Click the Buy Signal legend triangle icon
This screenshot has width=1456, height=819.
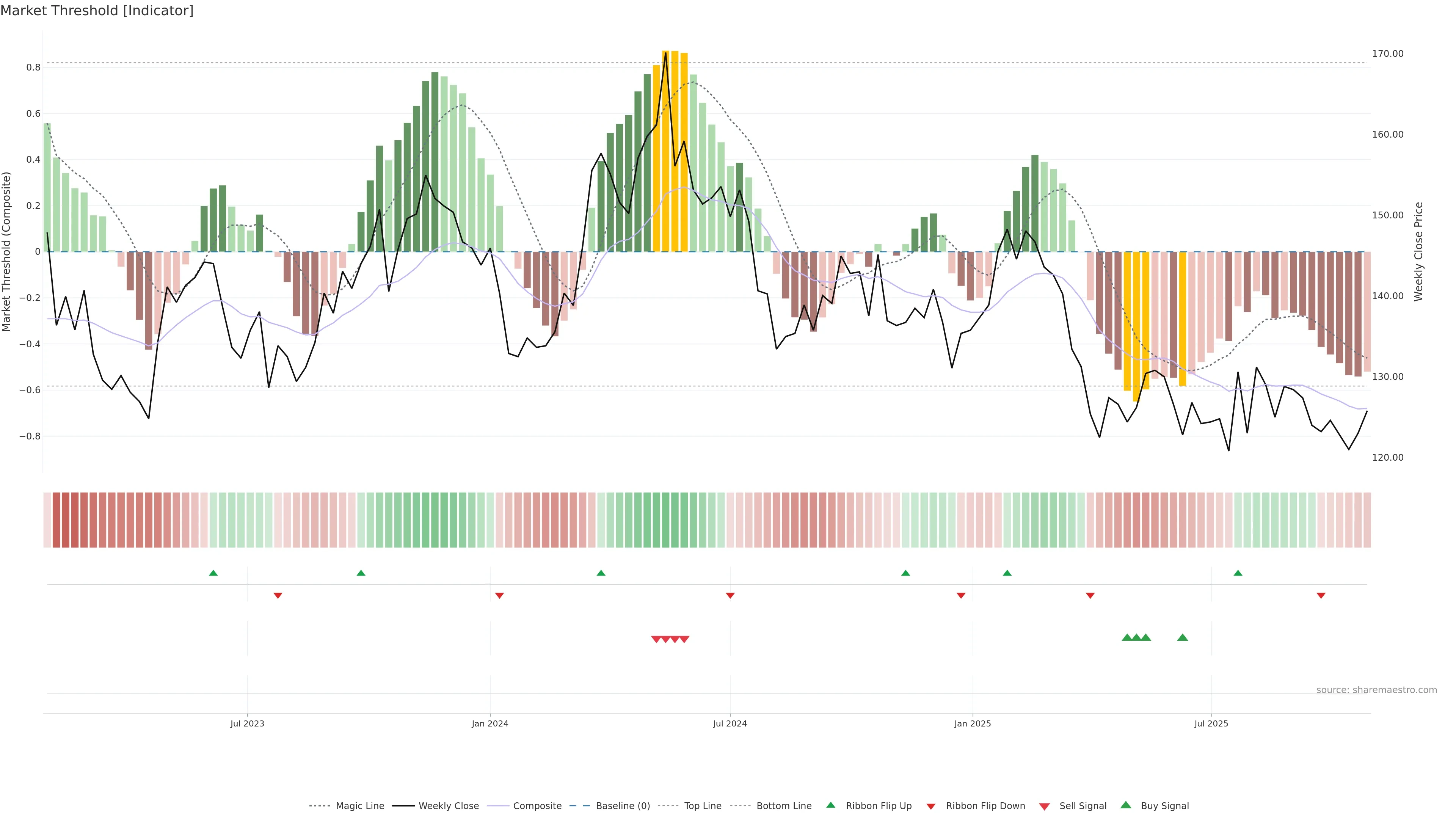point(1126,805)
